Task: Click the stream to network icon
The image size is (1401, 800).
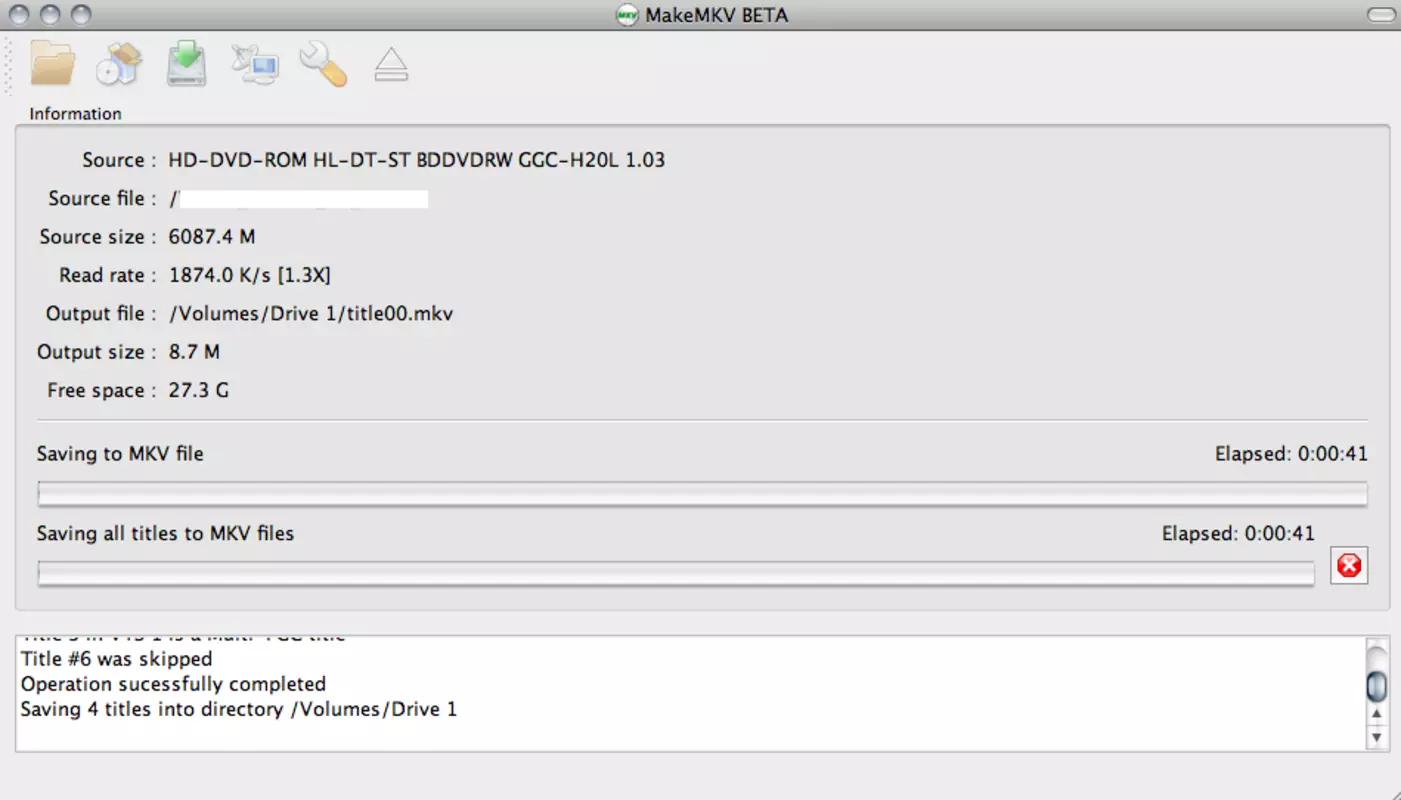Action: tap(255, 64)
